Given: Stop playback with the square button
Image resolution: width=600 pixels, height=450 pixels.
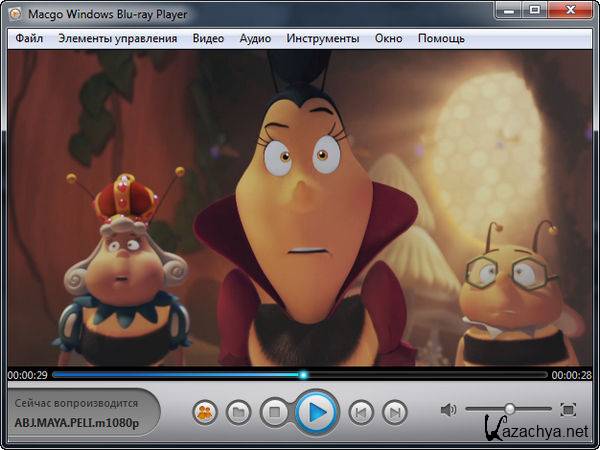Looking at the screenshot, I should 273,411.
